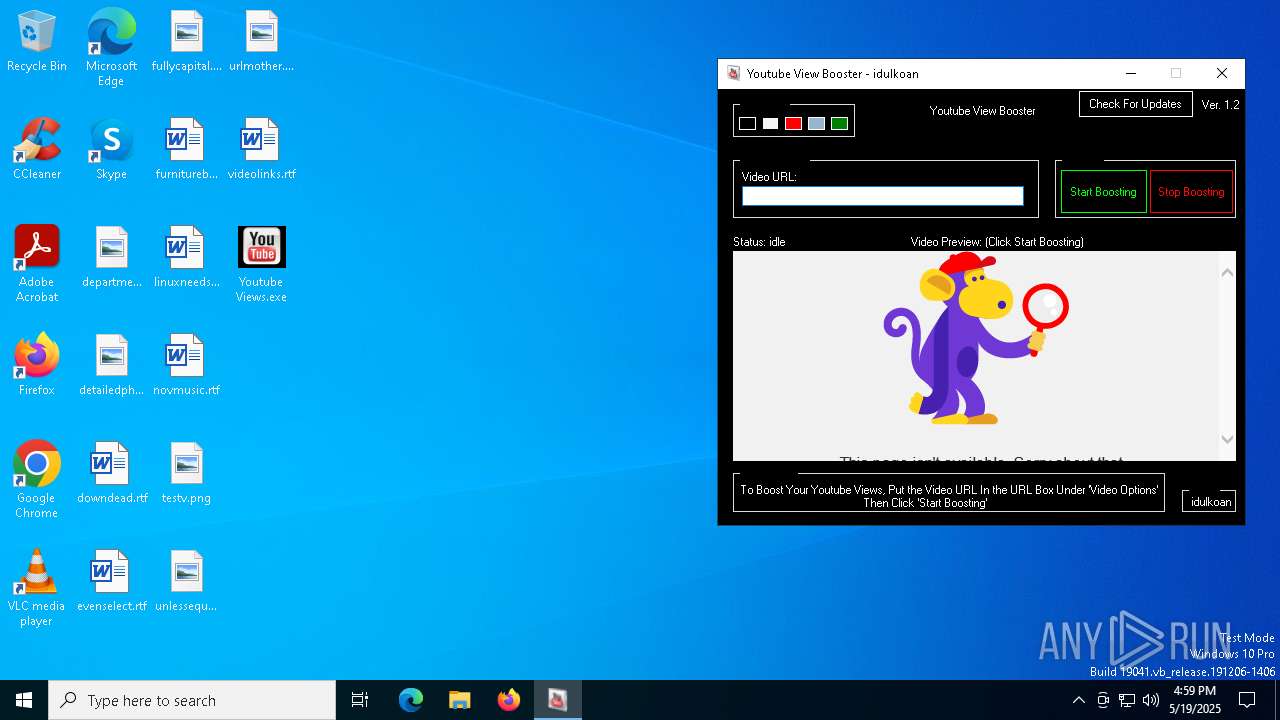Select the downdead.rtf document icon
The height and width of the screenshot is (720, 1280).
click(x=111, y=473)
